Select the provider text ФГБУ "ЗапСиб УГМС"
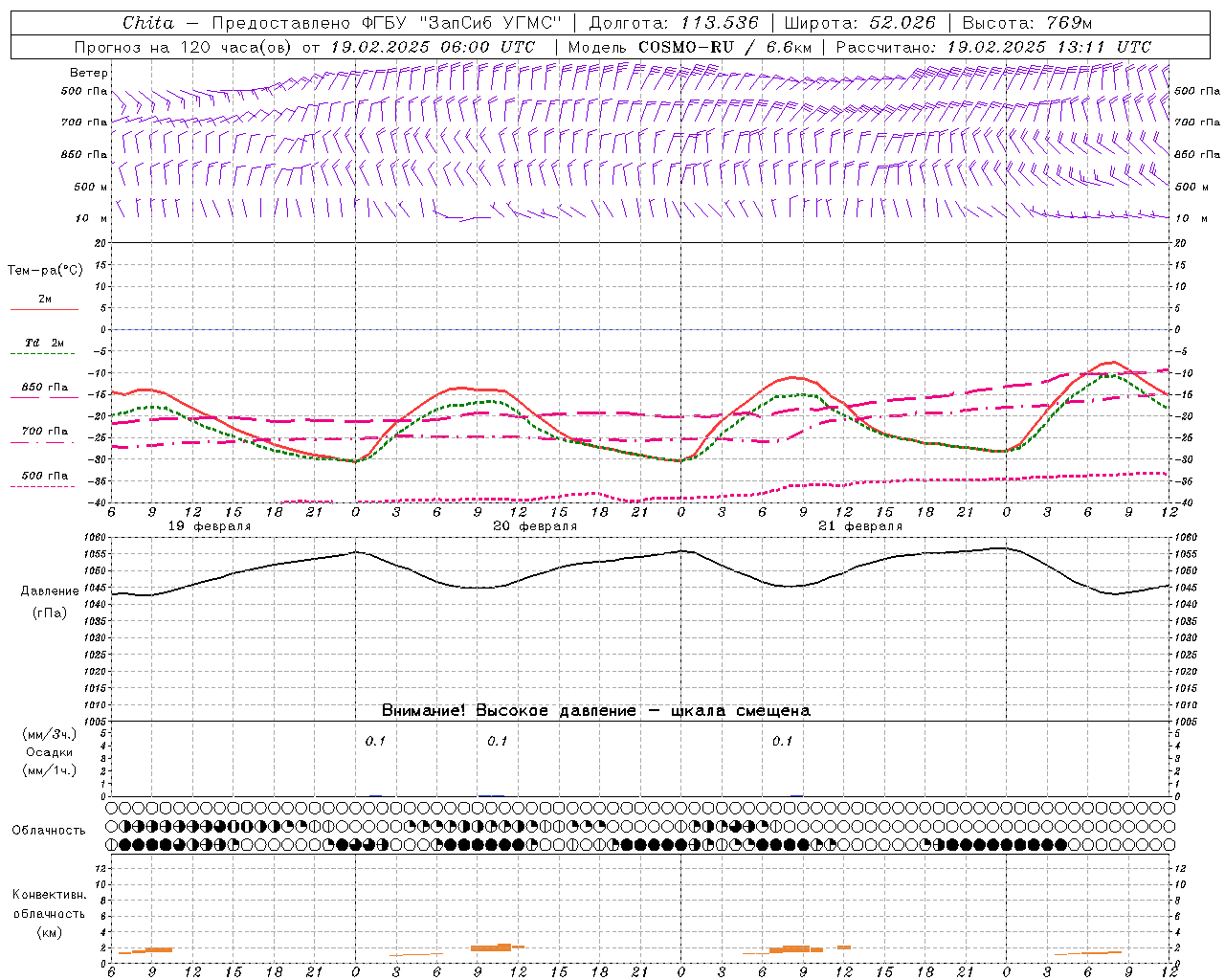 coord(463,23)
